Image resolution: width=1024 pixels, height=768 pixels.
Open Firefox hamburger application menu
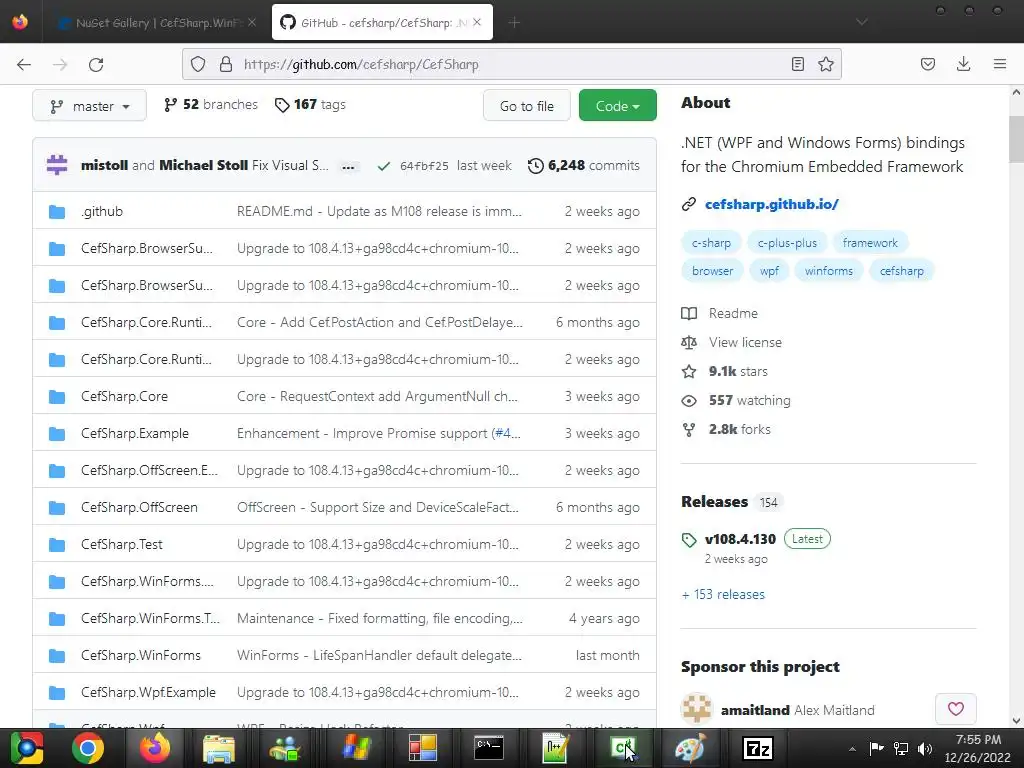[x=1000, y=64]
